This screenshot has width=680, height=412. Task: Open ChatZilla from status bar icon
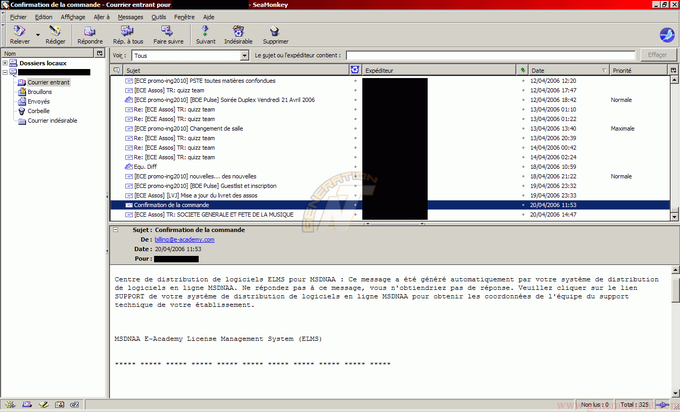pyautogui.click(x=75, y=405)
